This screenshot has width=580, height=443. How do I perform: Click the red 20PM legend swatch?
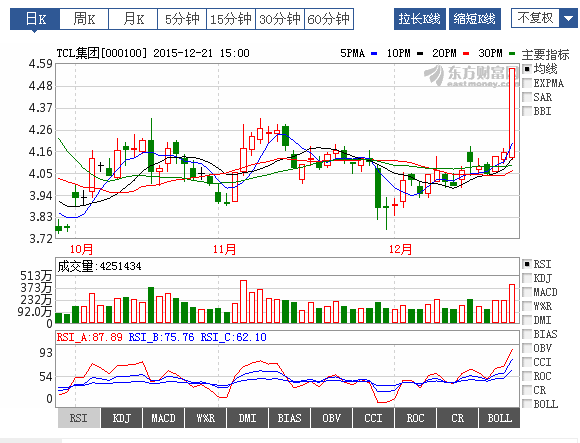click(x=466, y=54)
